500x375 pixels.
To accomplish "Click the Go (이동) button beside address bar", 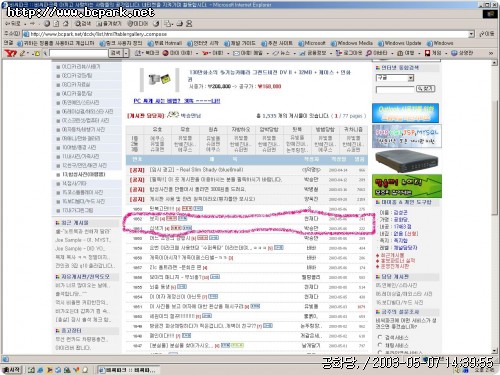I will pos(486,34).
